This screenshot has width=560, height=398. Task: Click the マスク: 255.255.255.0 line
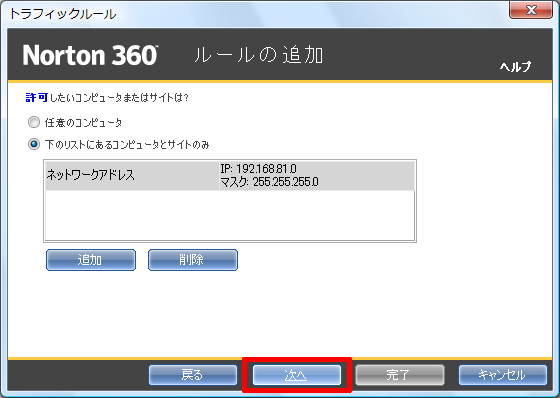pos(269,182)
